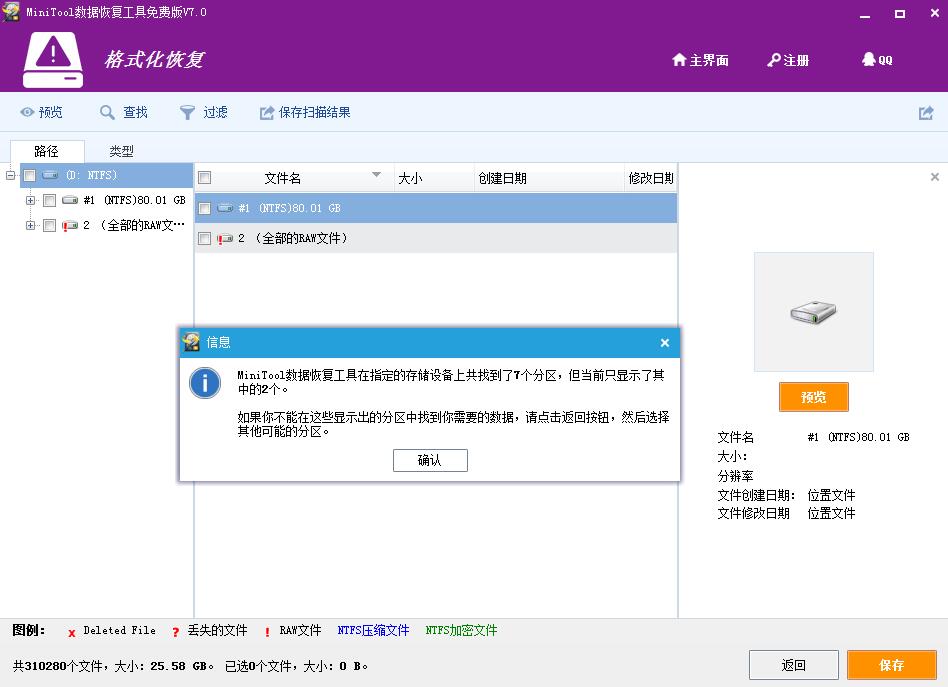Click status text 共310280个文件
Image resolution: width=948 pixels, height=687 pixels.
57,666
